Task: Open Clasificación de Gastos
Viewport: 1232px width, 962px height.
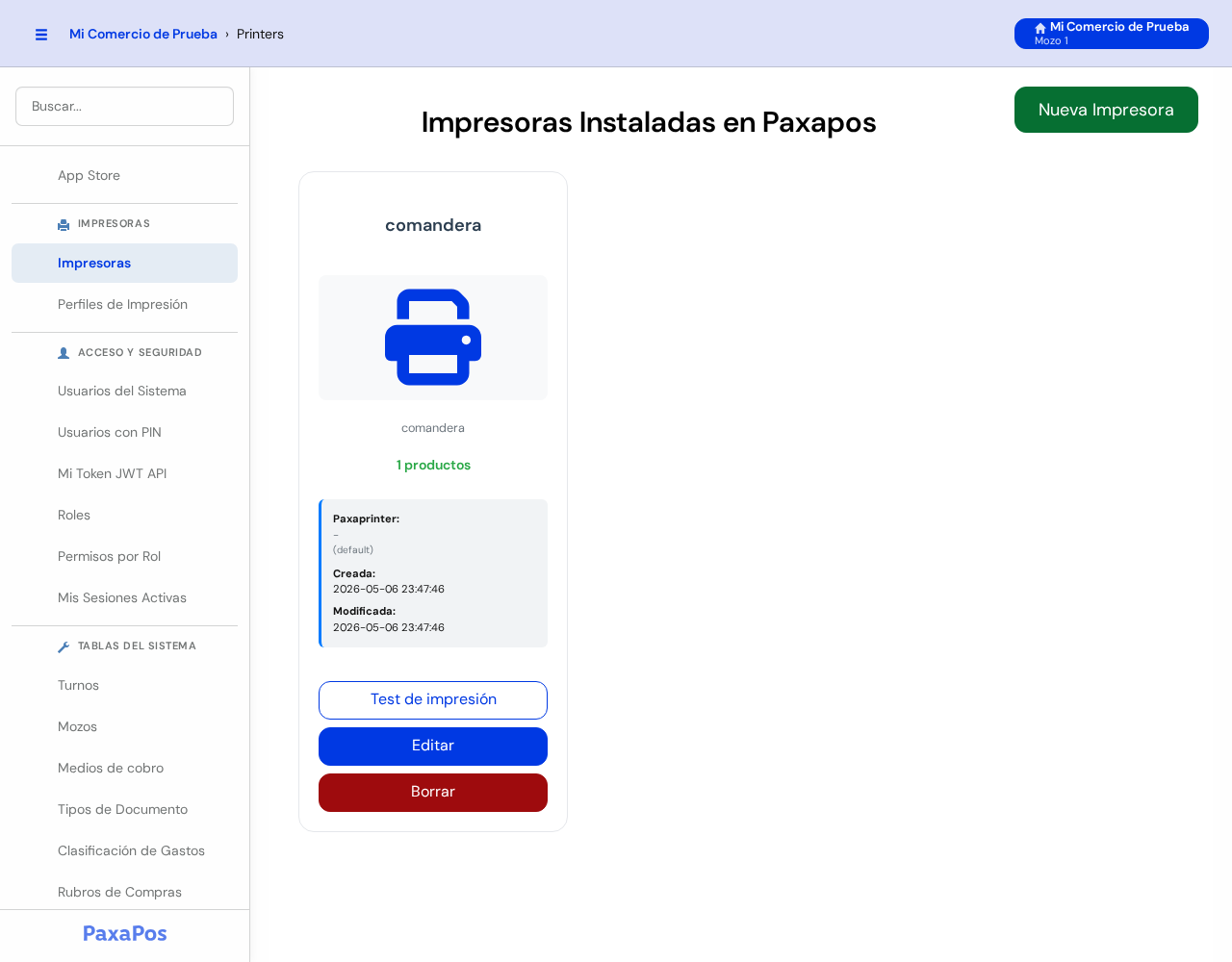Action: pos(124,850)
